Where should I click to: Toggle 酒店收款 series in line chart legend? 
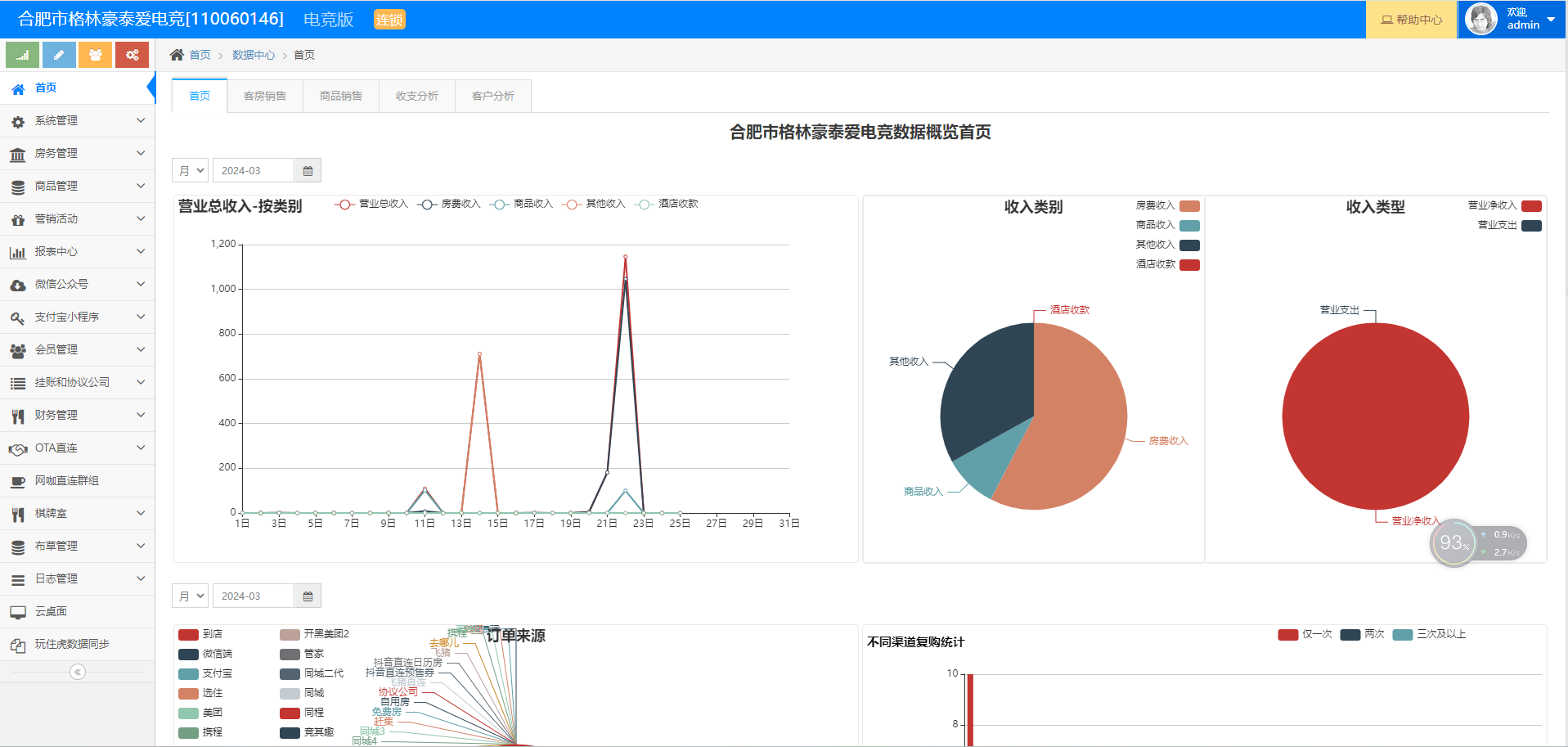[667, 204]
